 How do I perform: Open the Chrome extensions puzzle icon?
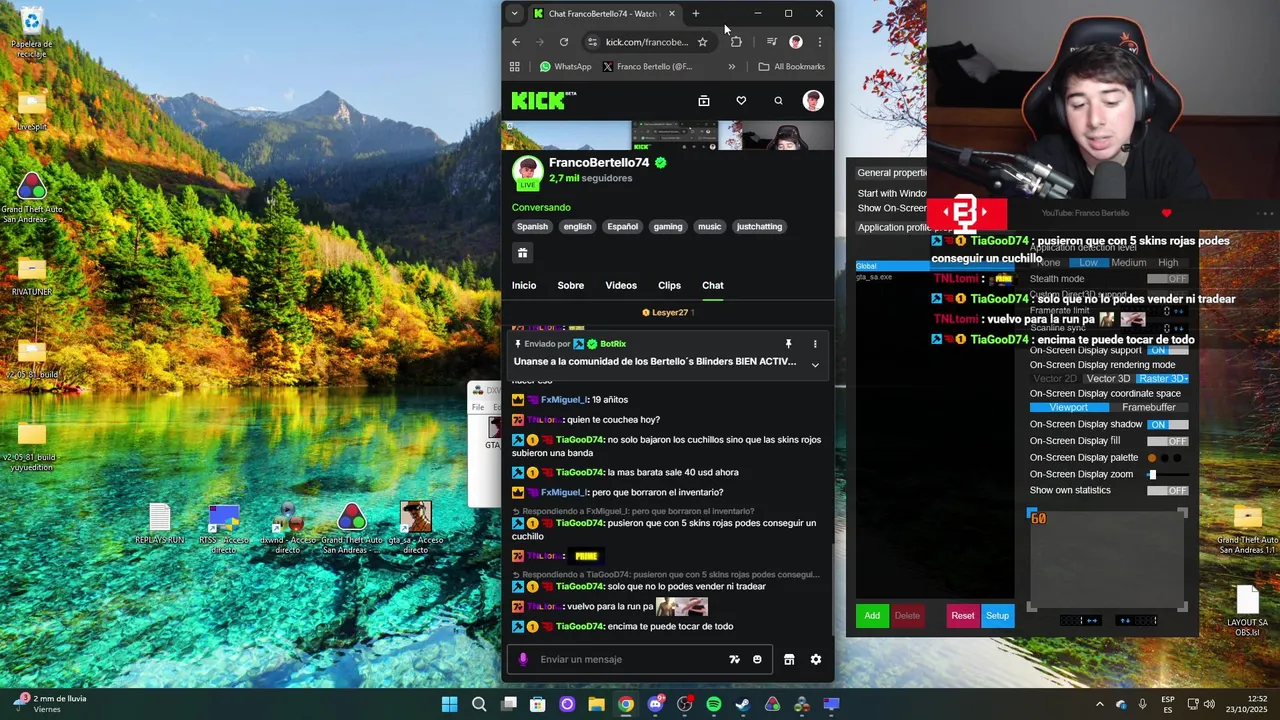(x=736, y=42)
